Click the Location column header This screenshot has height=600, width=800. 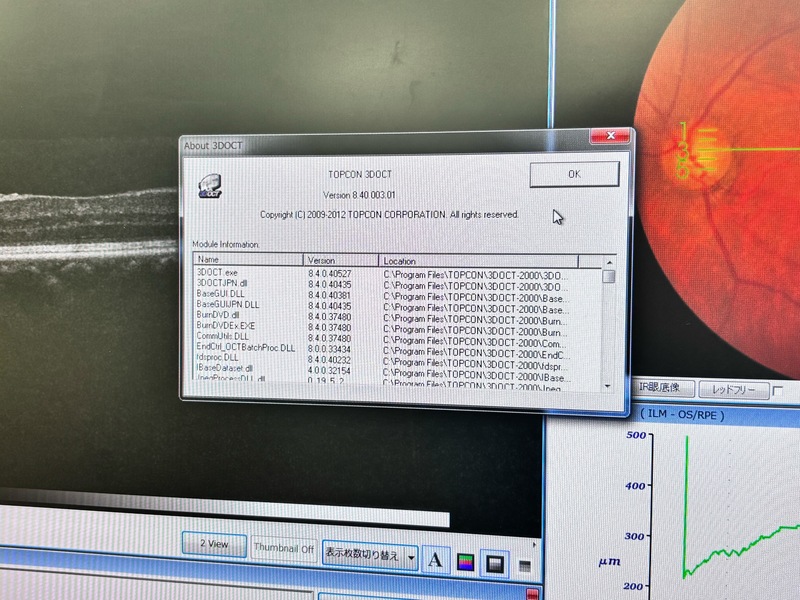pyautogui.click(x=490, y=261)
